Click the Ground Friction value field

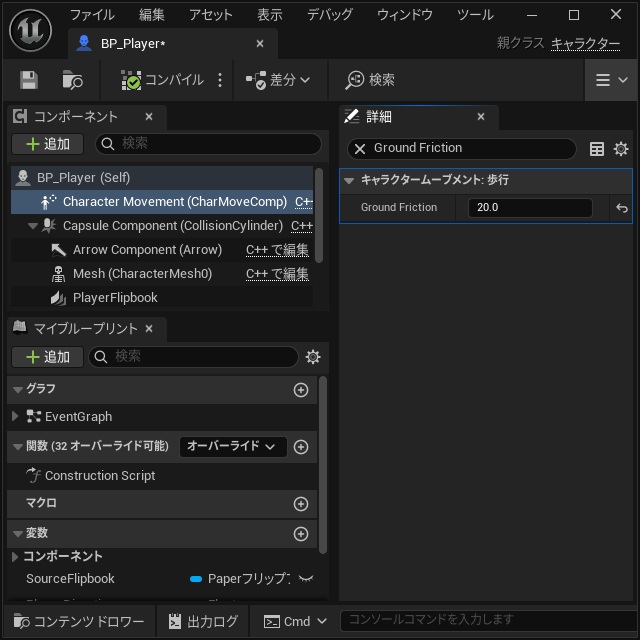tap(530, 208)
